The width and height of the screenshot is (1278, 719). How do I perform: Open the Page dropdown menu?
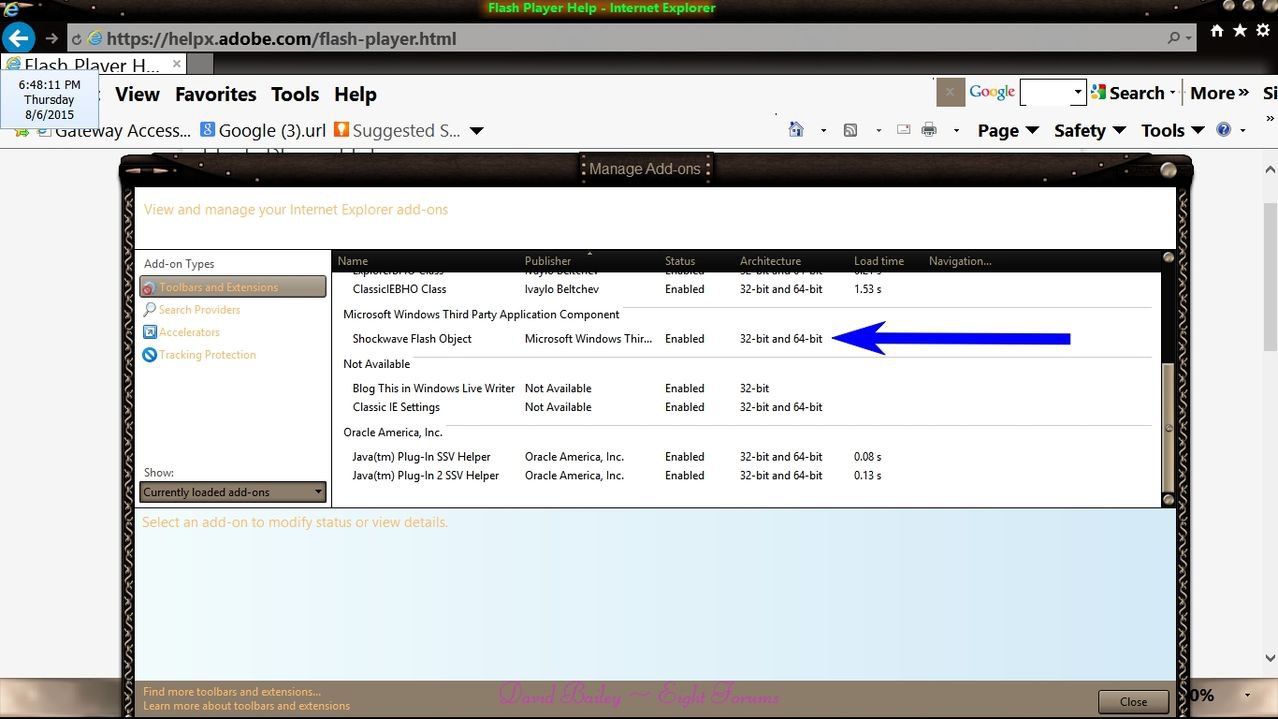[x=1008, y=131]
